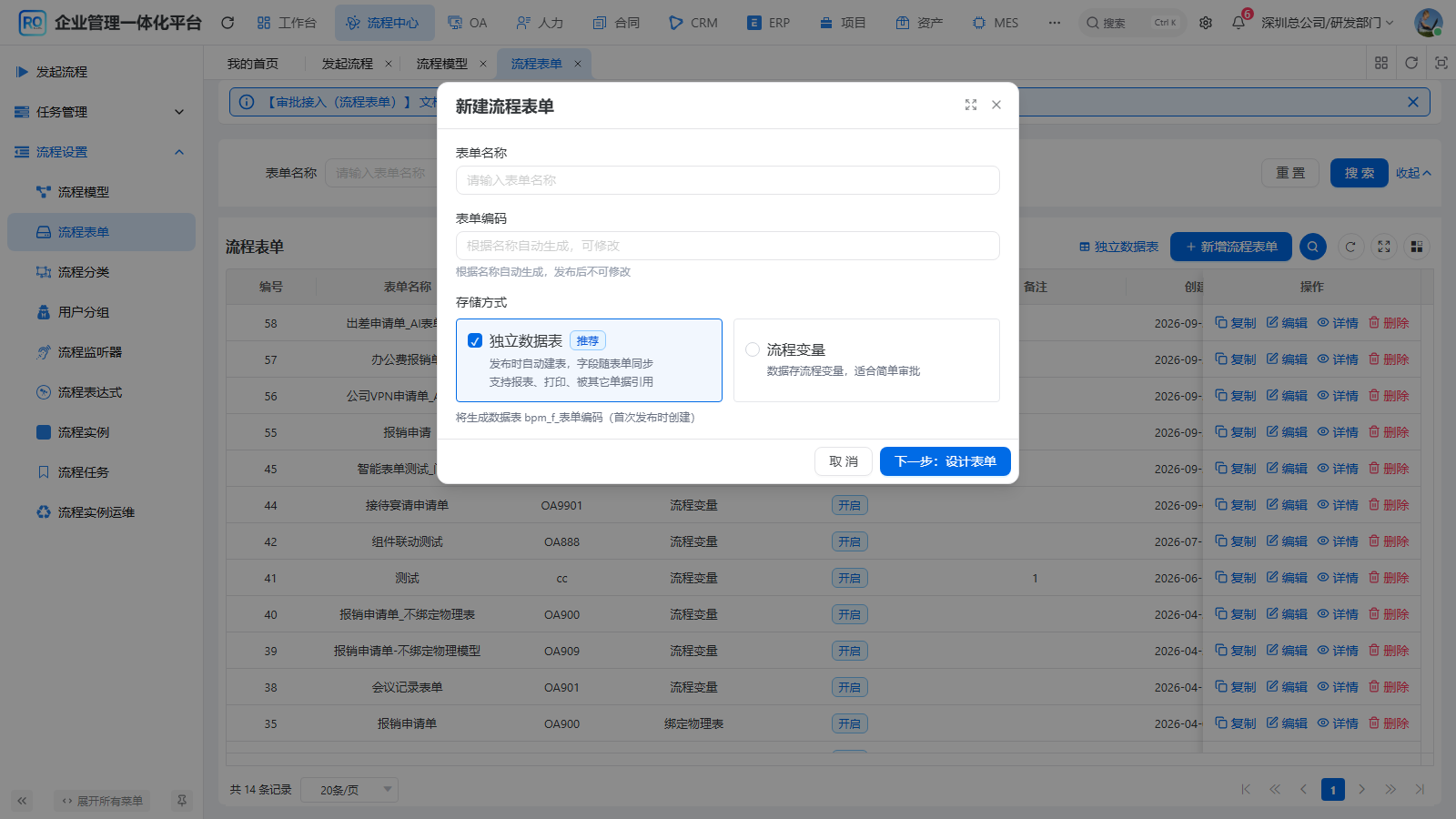1456x819 pixels.
Task: Select 流程变量 radio option
Action: (753, 349)
